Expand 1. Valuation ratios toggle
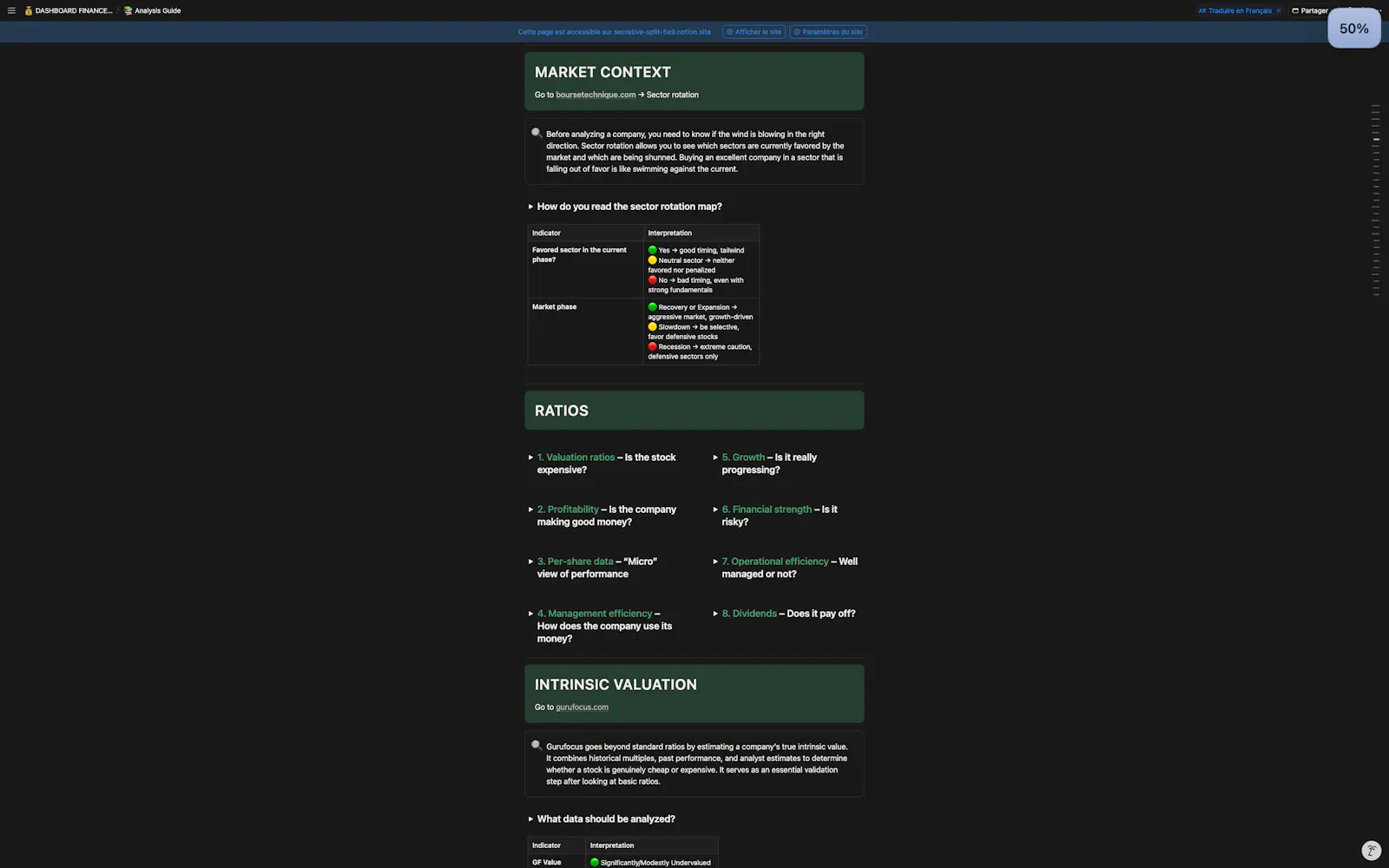The image size is (1389, 868). [530, 457]
